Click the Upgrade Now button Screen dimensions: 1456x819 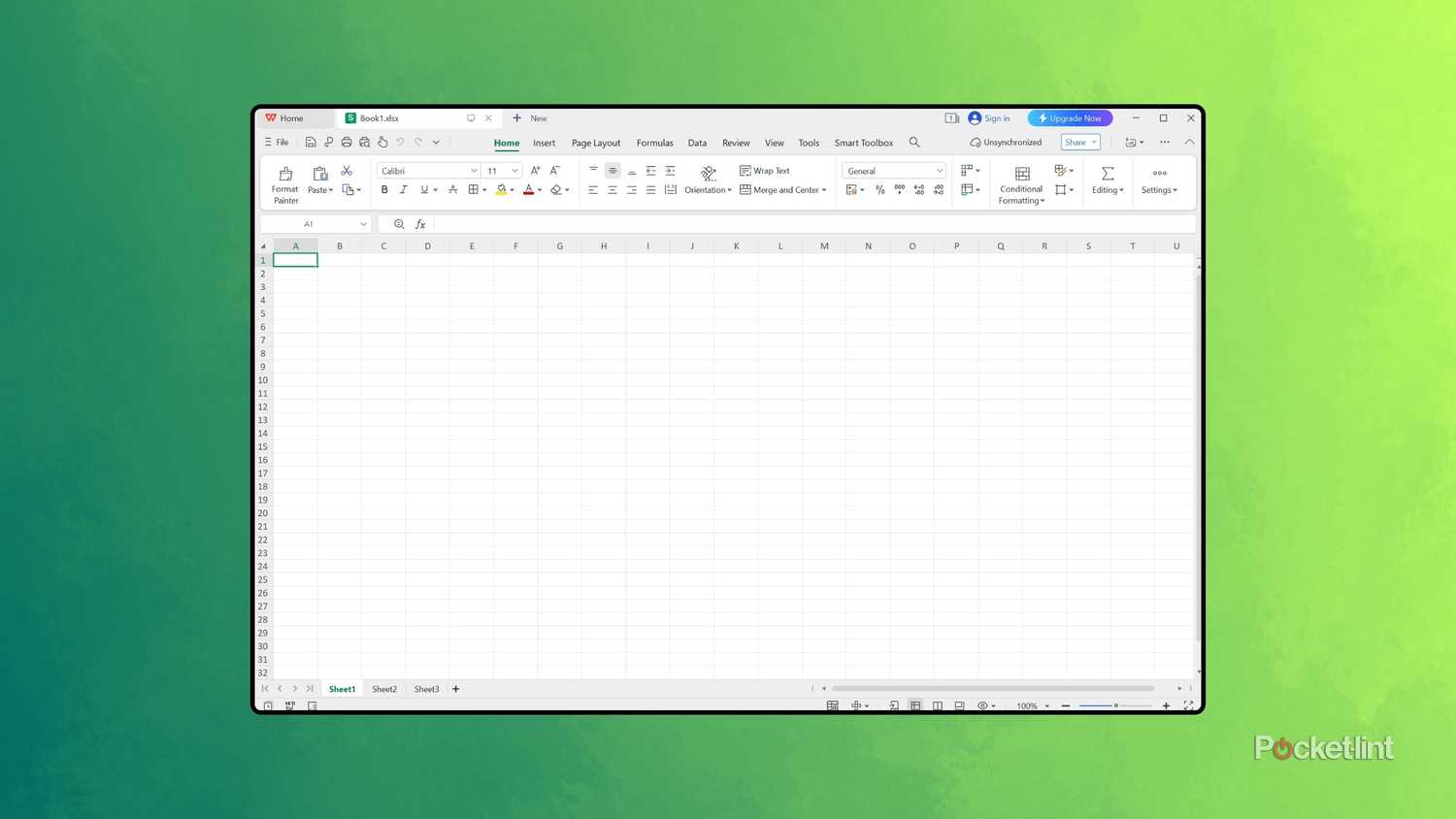(1070, 117)
